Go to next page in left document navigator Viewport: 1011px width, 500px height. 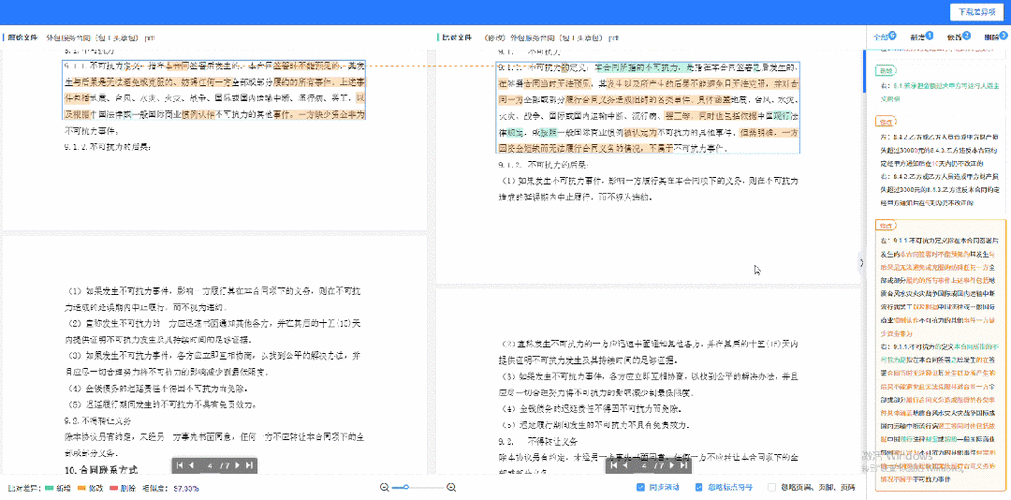[x=237, y=465]
